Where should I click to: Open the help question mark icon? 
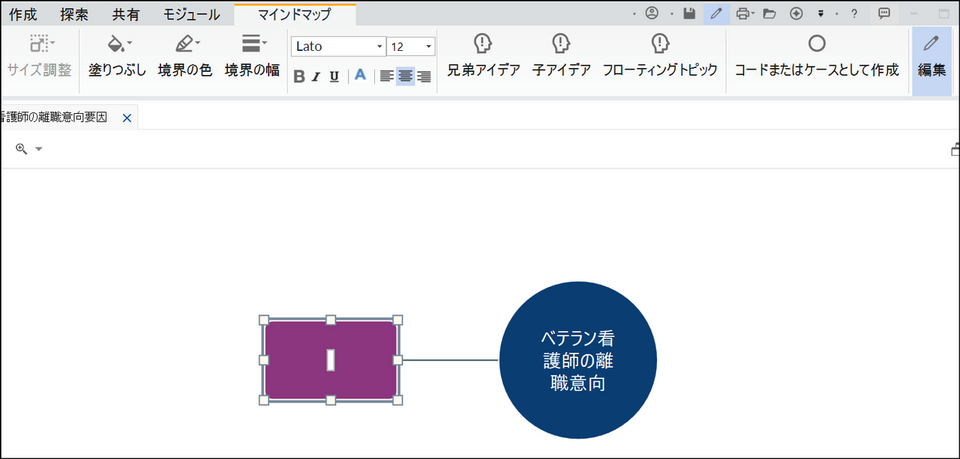coord(853,14)
